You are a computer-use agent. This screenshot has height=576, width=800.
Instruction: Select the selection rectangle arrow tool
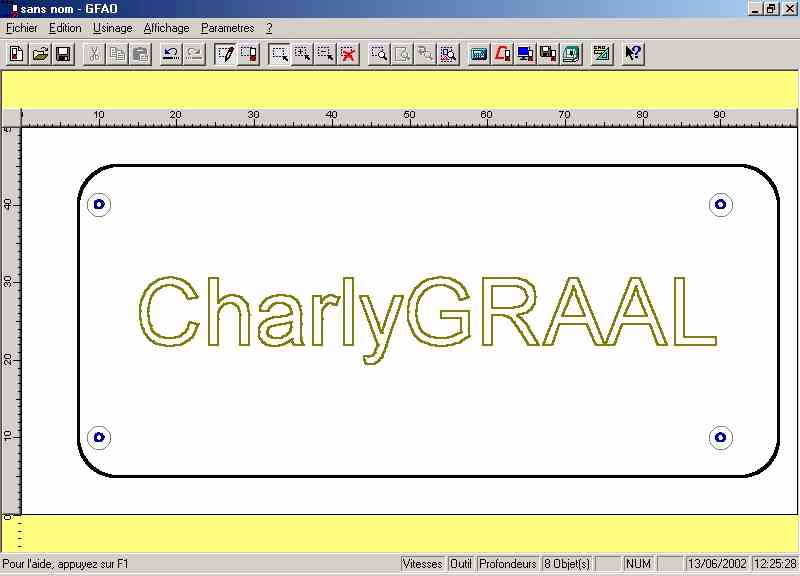(279, 54)
